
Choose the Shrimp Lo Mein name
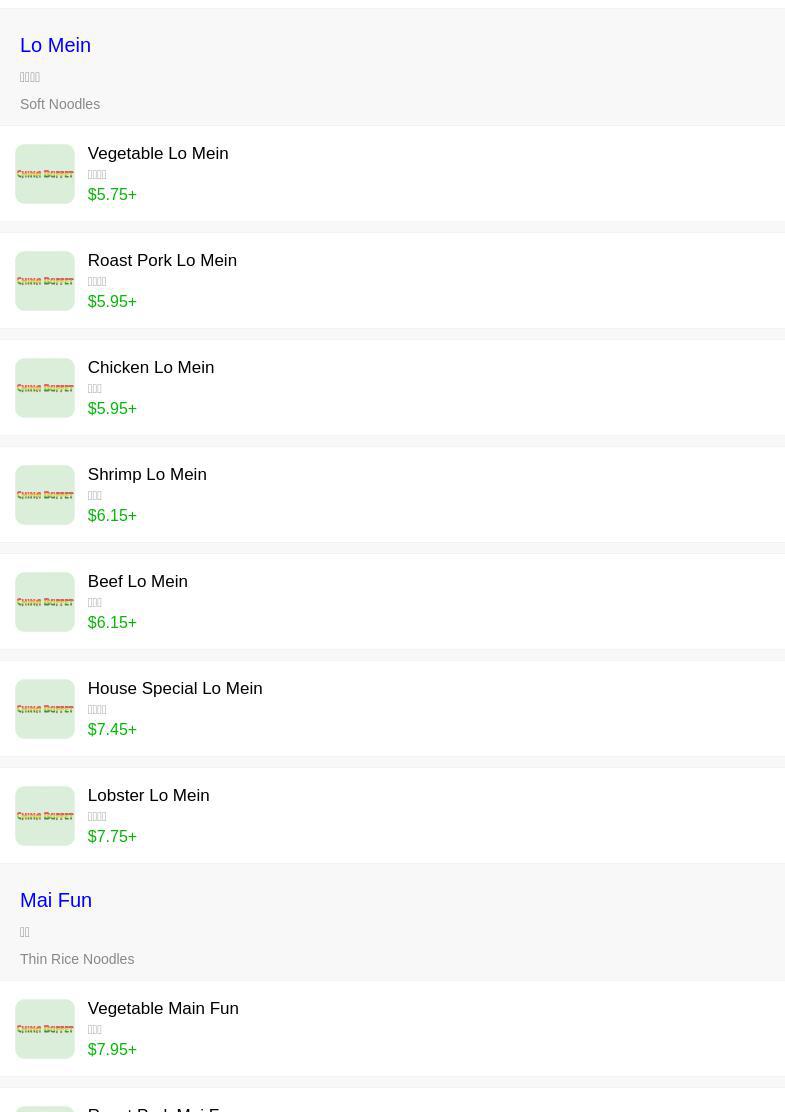[x=147, y=474]
